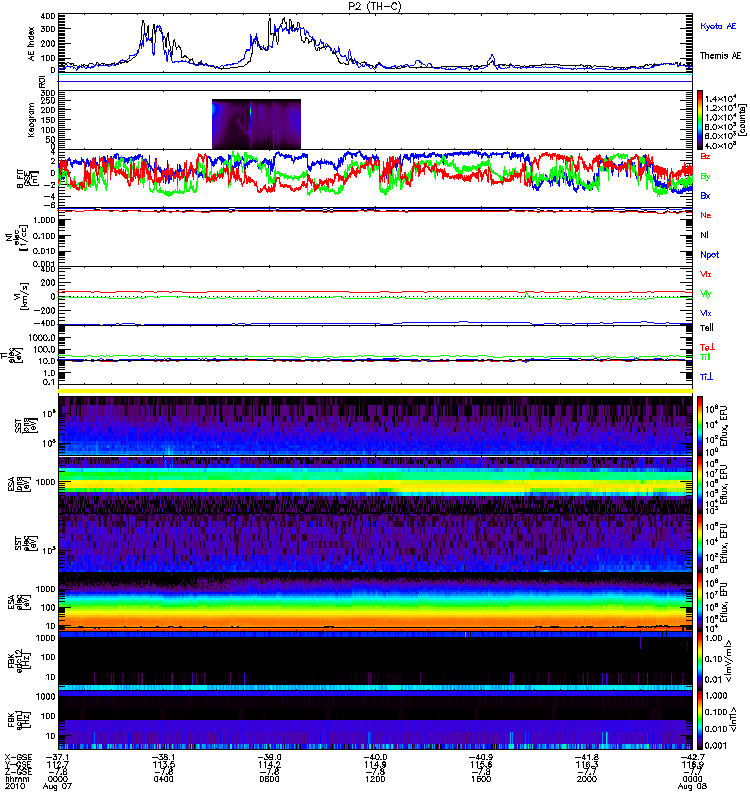Click the FBK mV/m color bar

pyautogui.click(x=700, y=660)
